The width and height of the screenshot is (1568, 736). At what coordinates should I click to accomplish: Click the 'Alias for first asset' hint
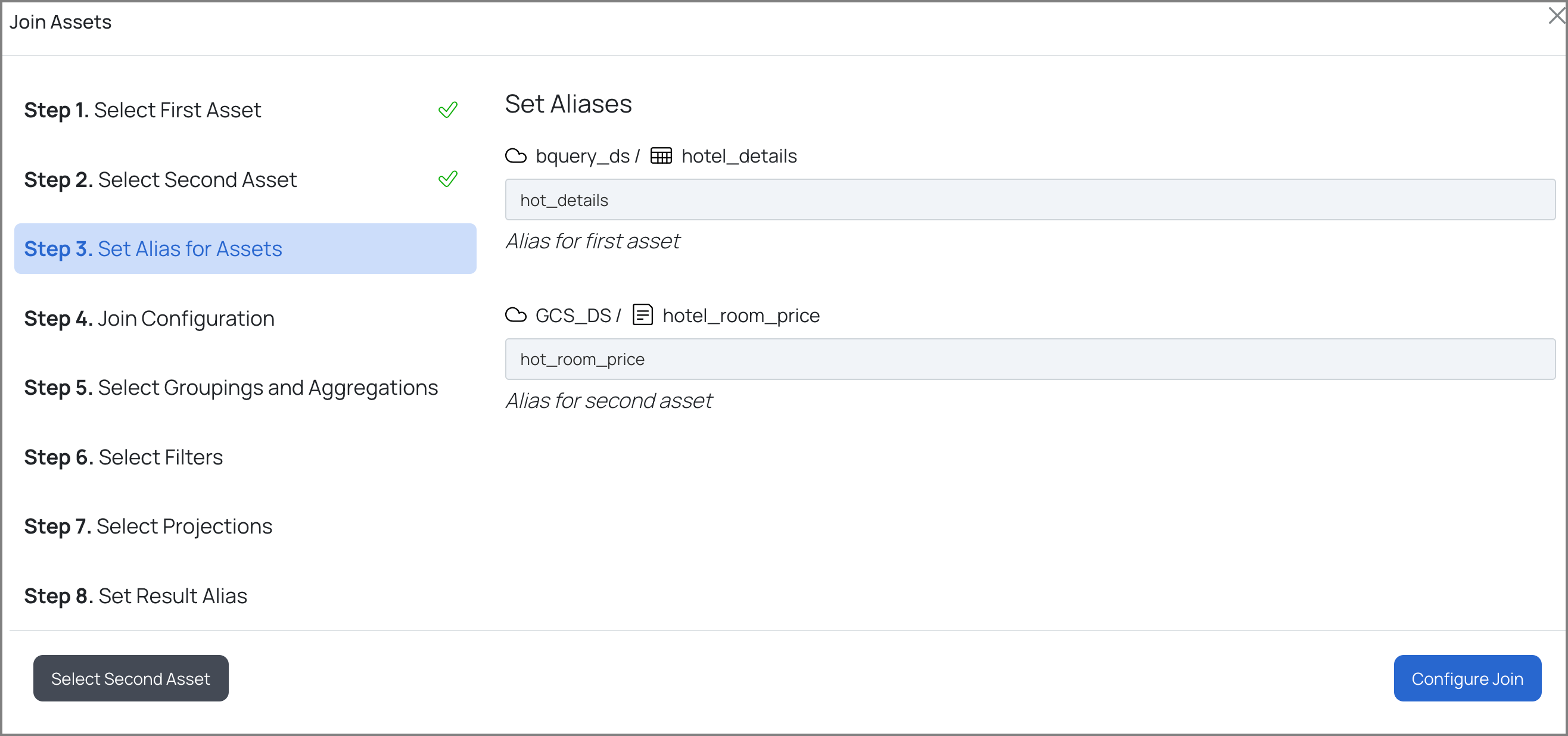592,242
